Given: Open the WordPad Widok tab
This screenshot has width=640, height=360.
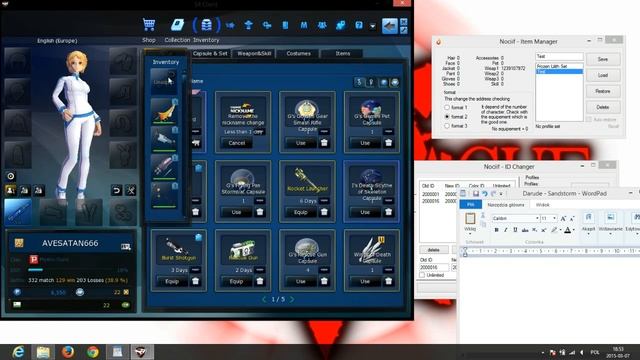Looking at the screenshot, I should pos(542,205).
